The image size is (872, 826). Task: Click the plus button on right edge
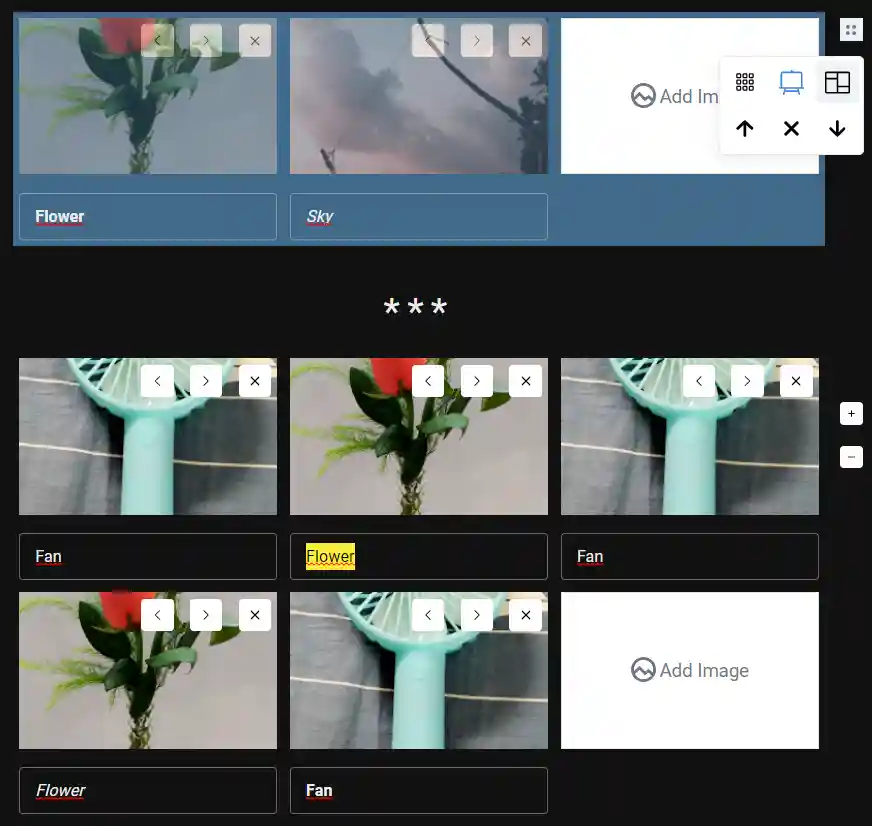pyautogui.click(x=851, y=413)
